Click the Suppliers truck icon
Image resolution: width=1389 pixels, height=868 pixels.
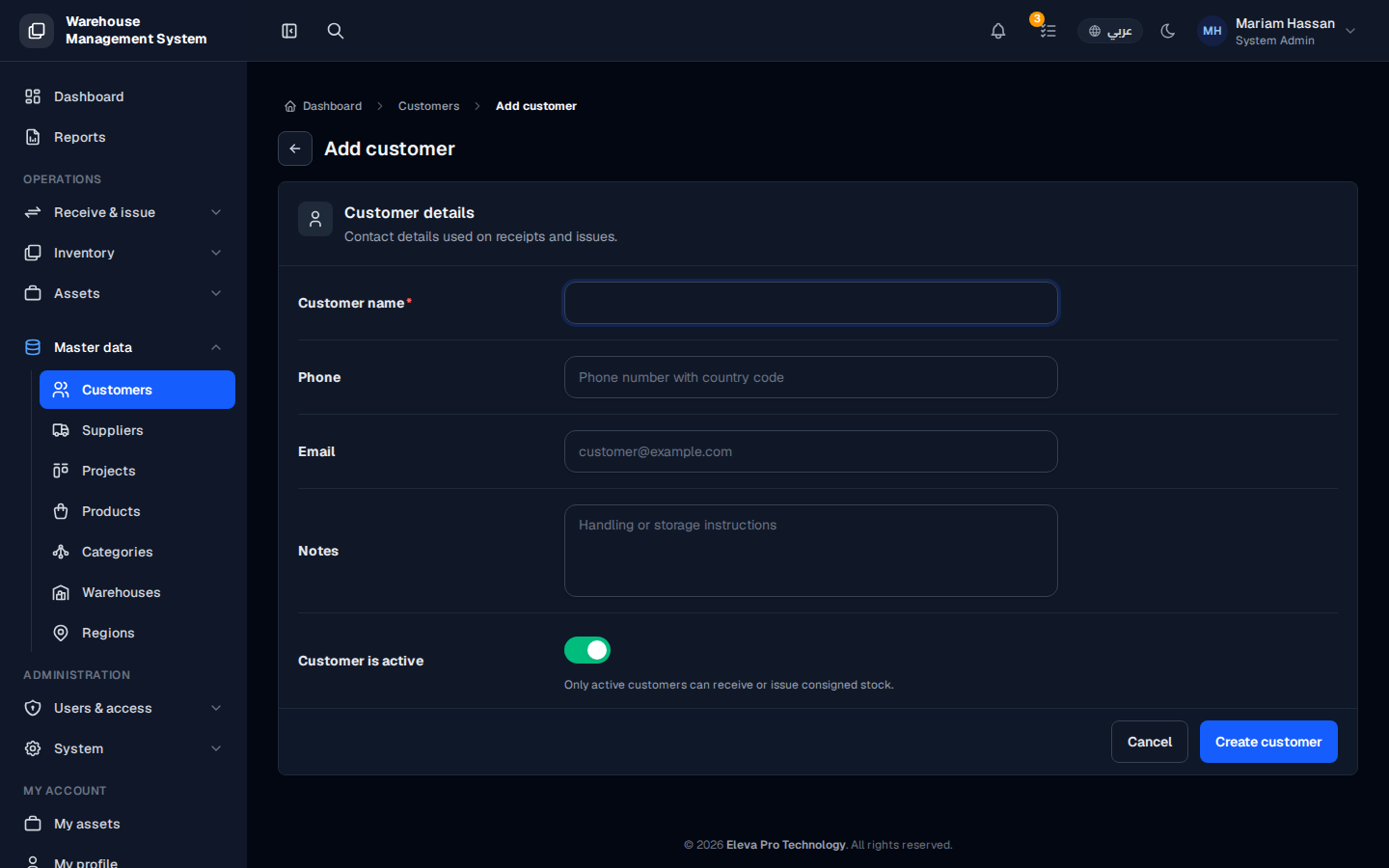[61, 430]
